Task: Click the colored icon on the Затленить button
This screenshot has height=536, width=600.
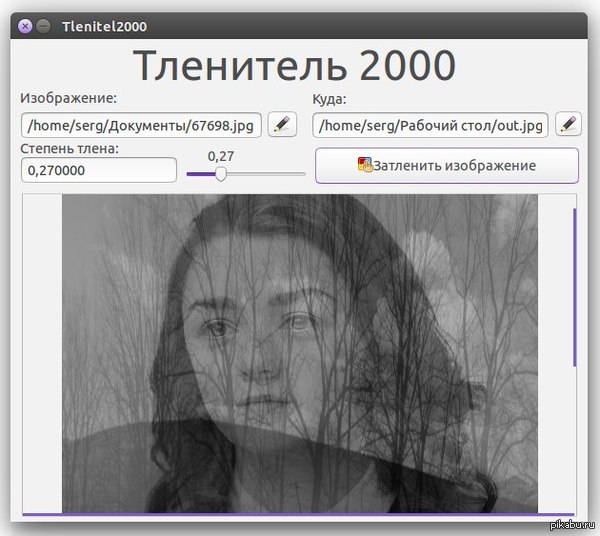Action: click(x=365, y=166)
